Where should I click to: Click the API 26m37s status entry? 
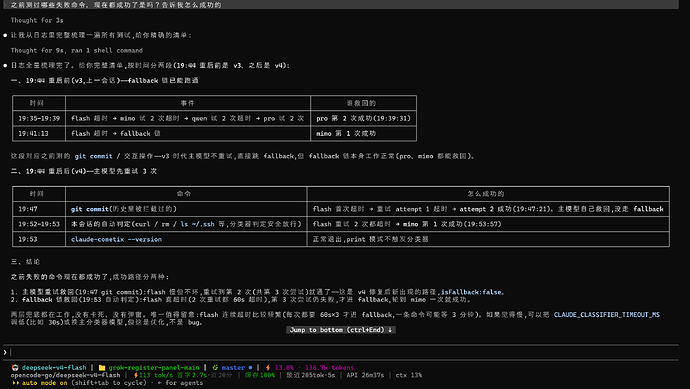click(365, 375)
